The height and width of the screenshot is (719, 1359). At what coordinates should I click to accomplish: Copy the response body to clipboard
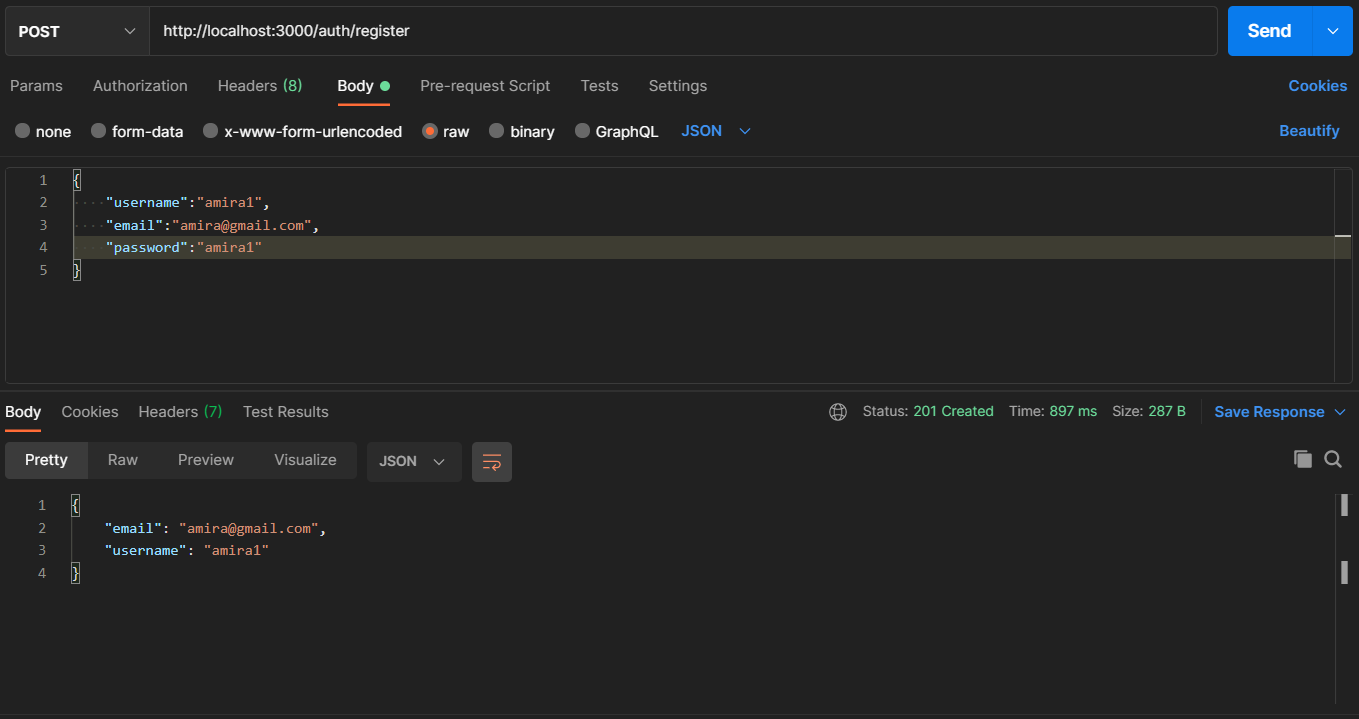tap(1303, 459)
